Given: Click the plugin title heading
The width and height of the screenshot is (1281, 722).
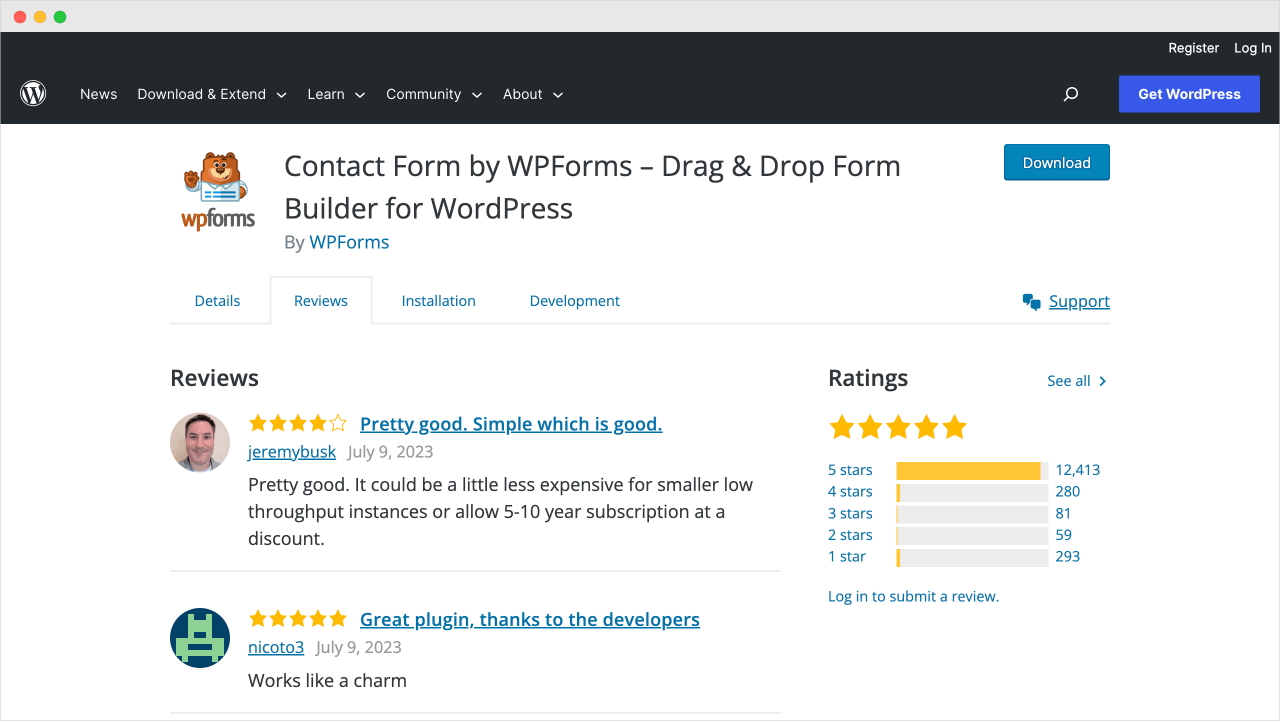Looking at the screenshot, I should pos(592,187).
